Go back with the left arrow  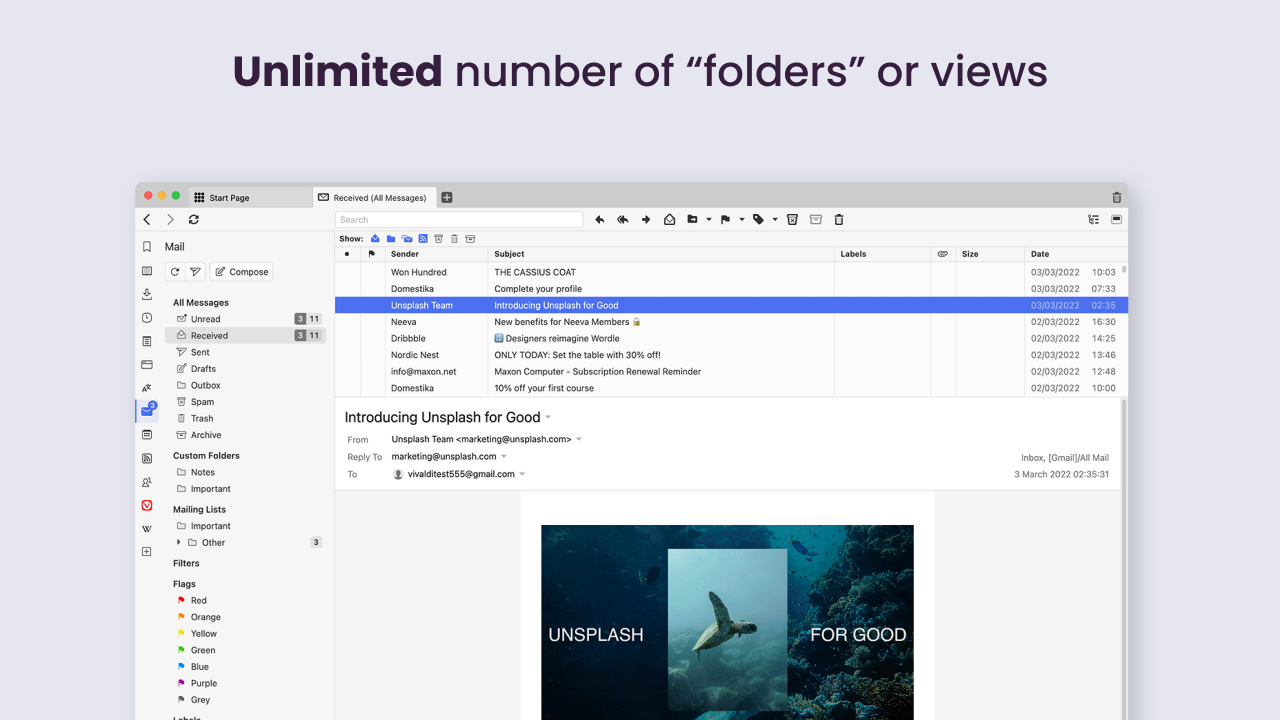tap(147, 219)
